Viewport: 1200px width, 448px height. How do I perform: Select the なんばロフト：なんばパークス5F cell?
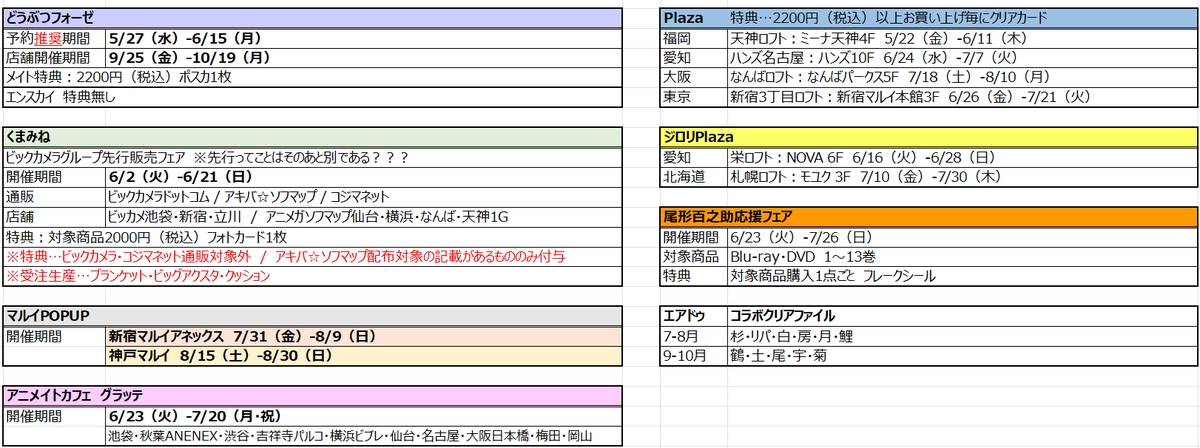962,77
